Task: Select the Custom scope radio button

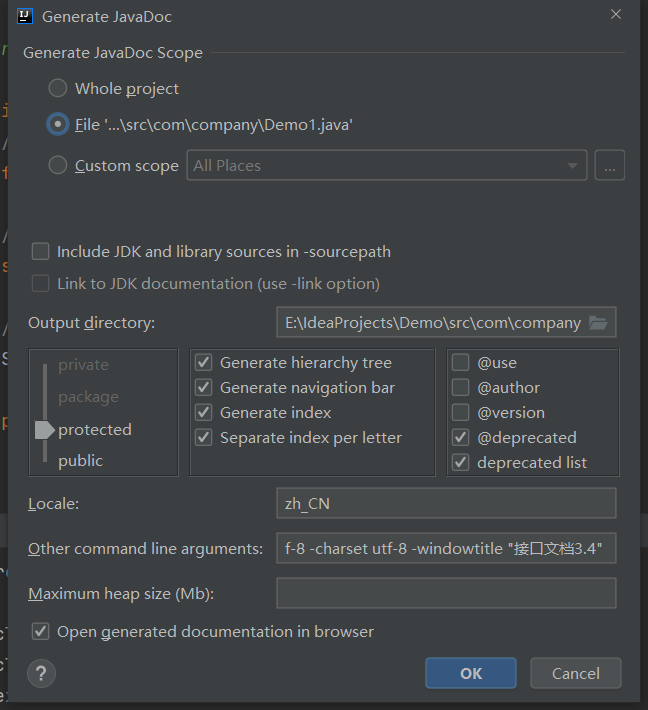Action: (x=58, y=165)
